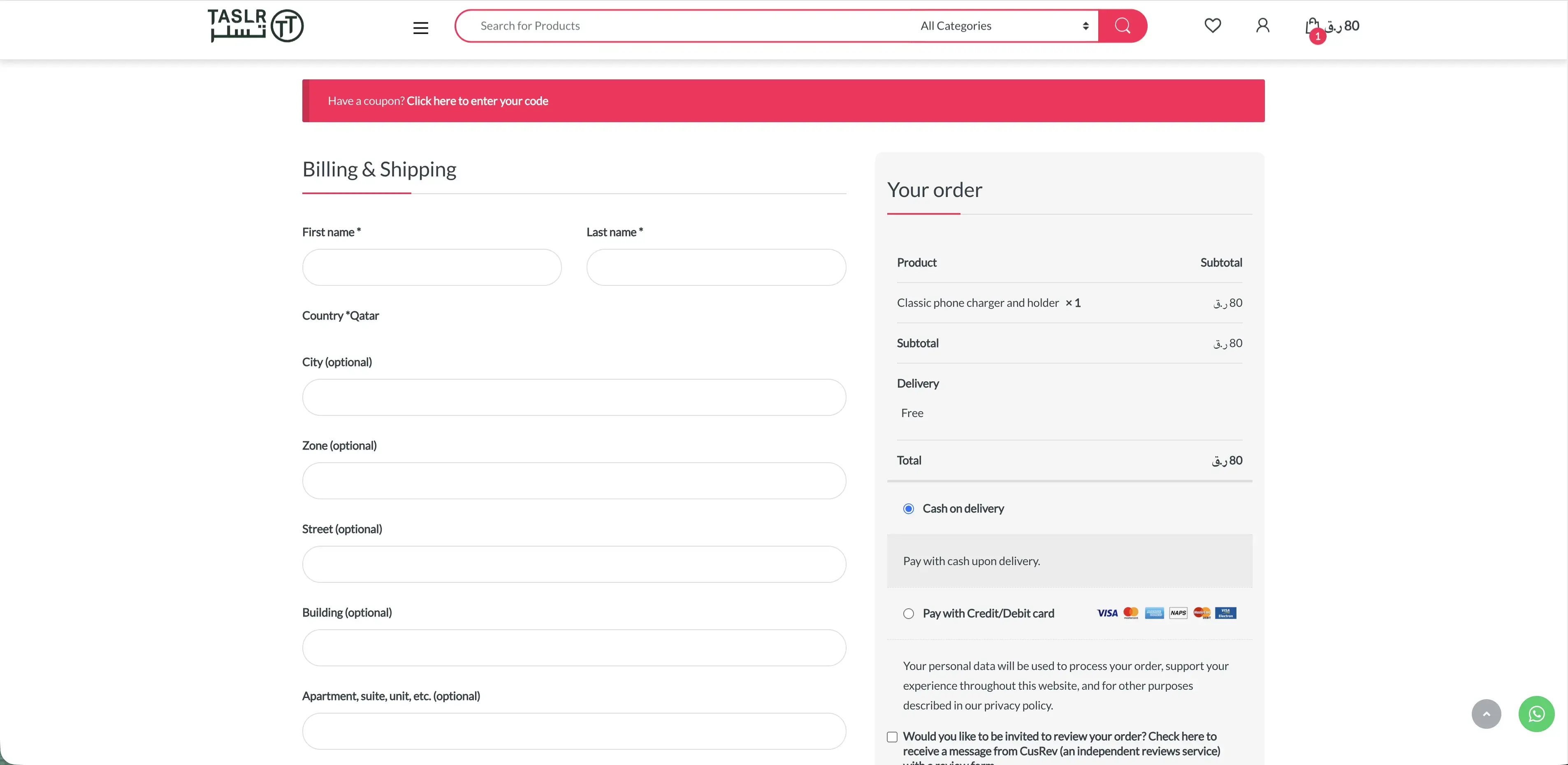Click the TASLR logo

click(255, 25)
